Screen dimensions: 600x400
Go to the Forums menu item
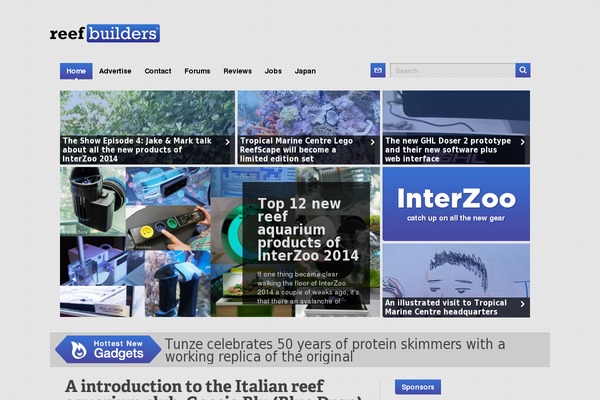(197, 71)
